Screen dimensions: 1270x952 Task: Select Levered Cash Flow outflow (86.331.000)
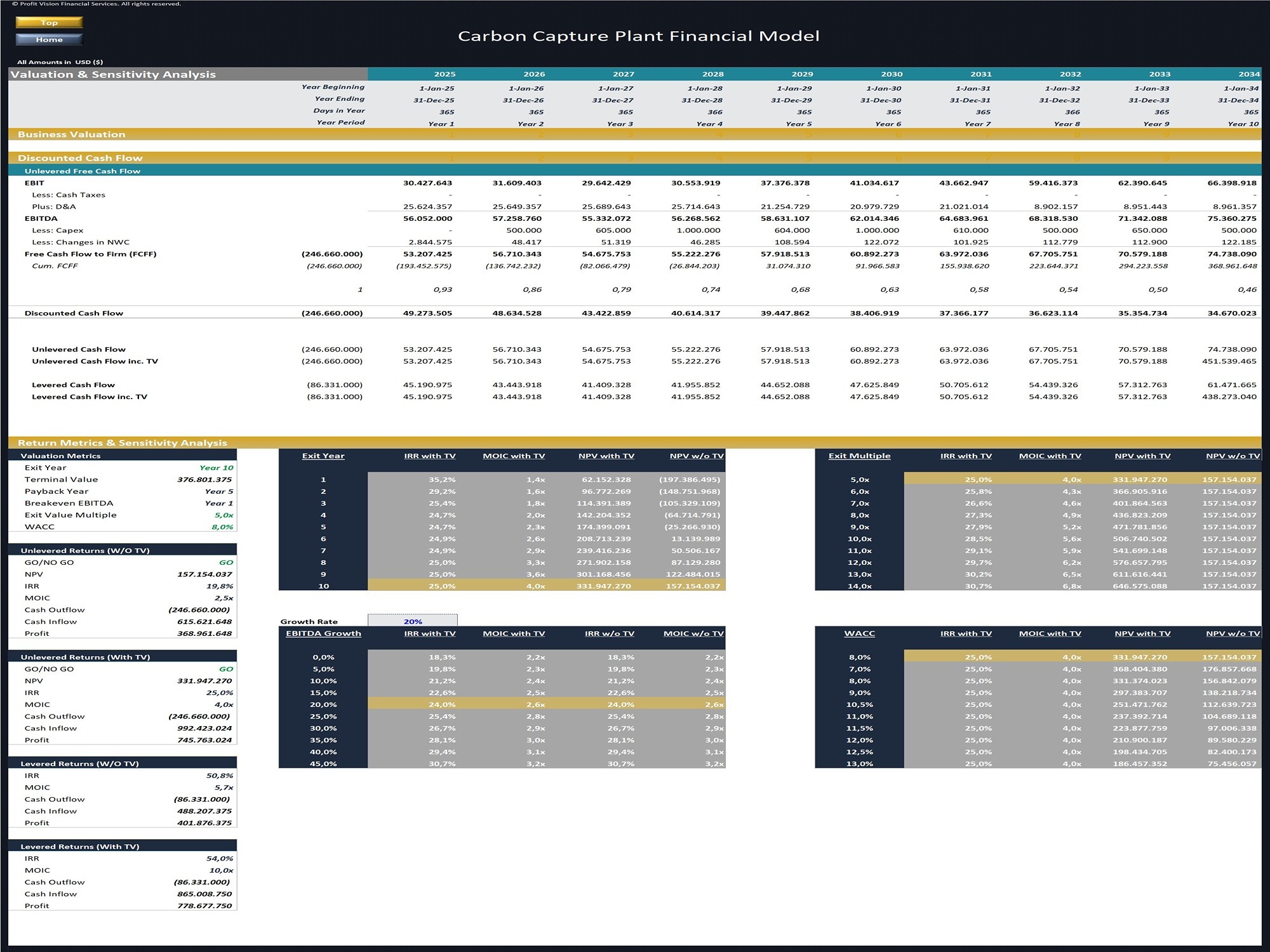pyautogui.click(x=335, y=385)
